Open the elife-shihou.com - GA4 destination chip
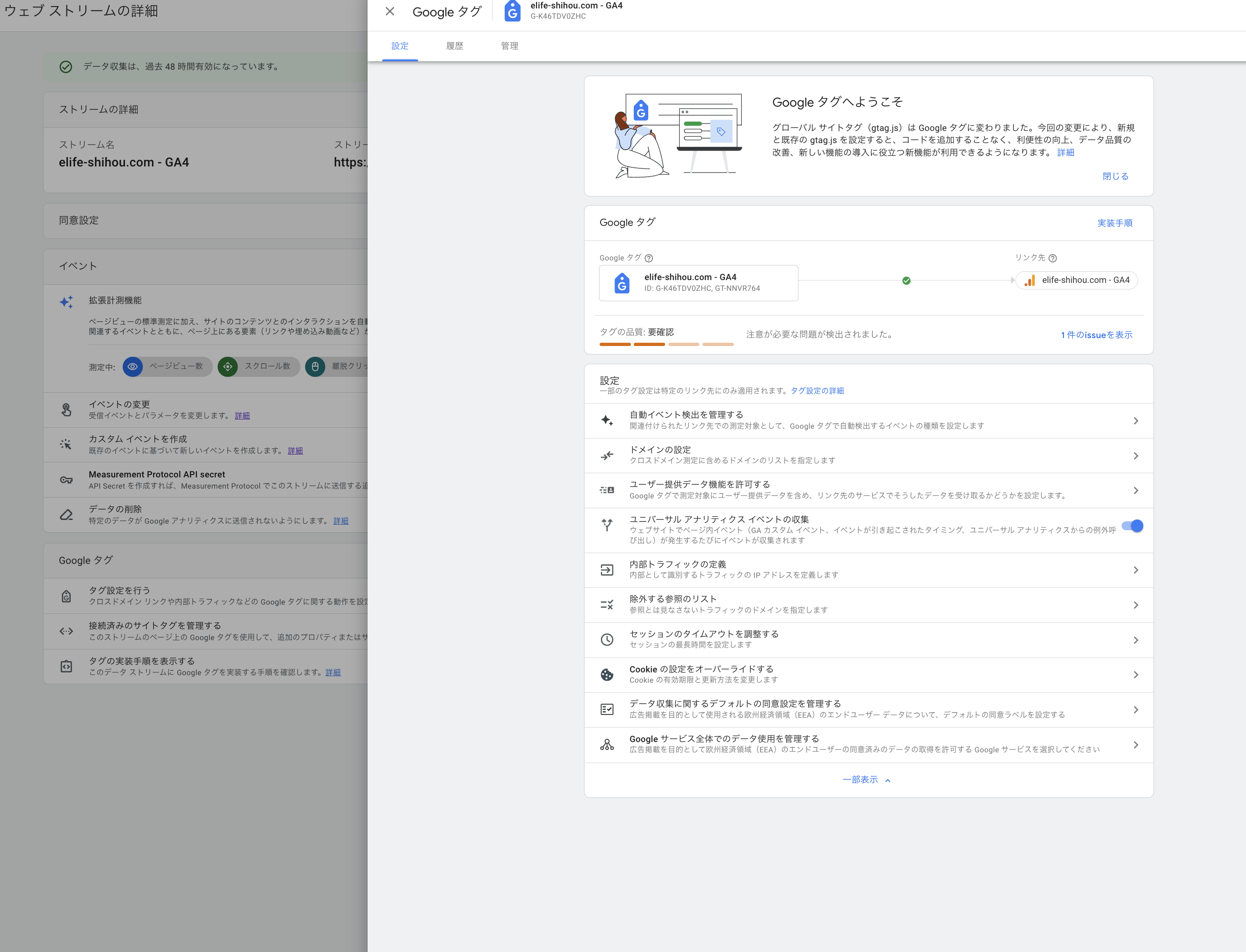 (x=1076, y=280)
